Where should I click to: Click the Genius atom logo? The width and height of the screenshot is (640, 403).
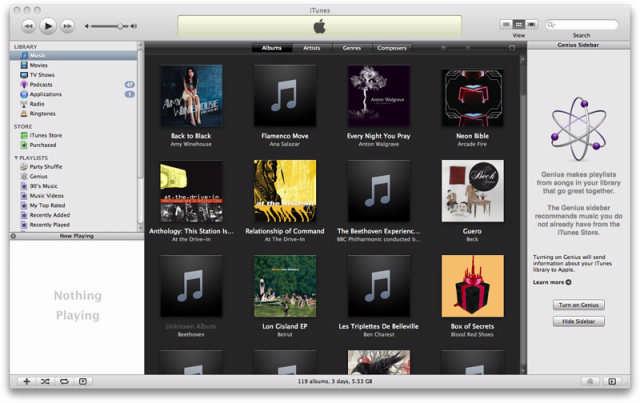pyautogui.click(x=579, y=129)
